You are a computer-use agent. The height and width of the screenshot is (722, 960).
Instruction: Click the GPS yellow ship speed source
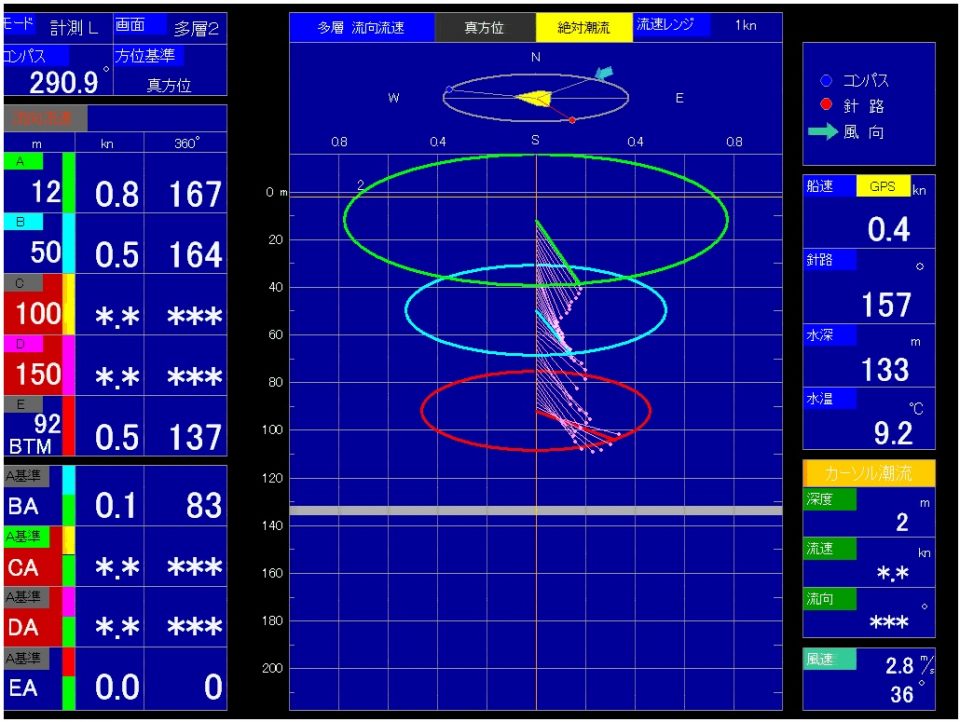click(x=882, y=186)
